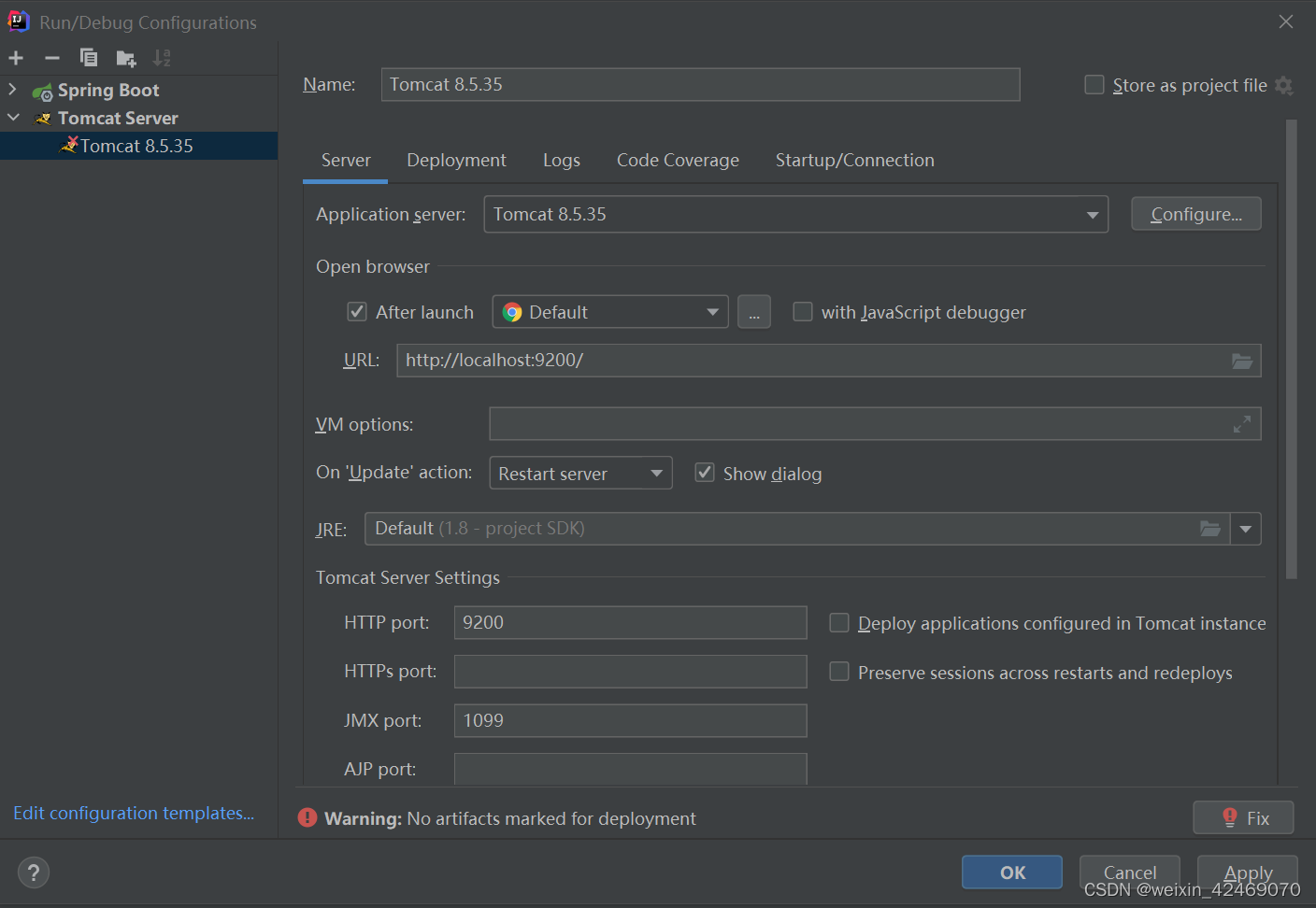Screen dimensions: 1316x908
Task: Select Tomcat Server tree item label
Action: pyautogui.click(x=118, y=119)
